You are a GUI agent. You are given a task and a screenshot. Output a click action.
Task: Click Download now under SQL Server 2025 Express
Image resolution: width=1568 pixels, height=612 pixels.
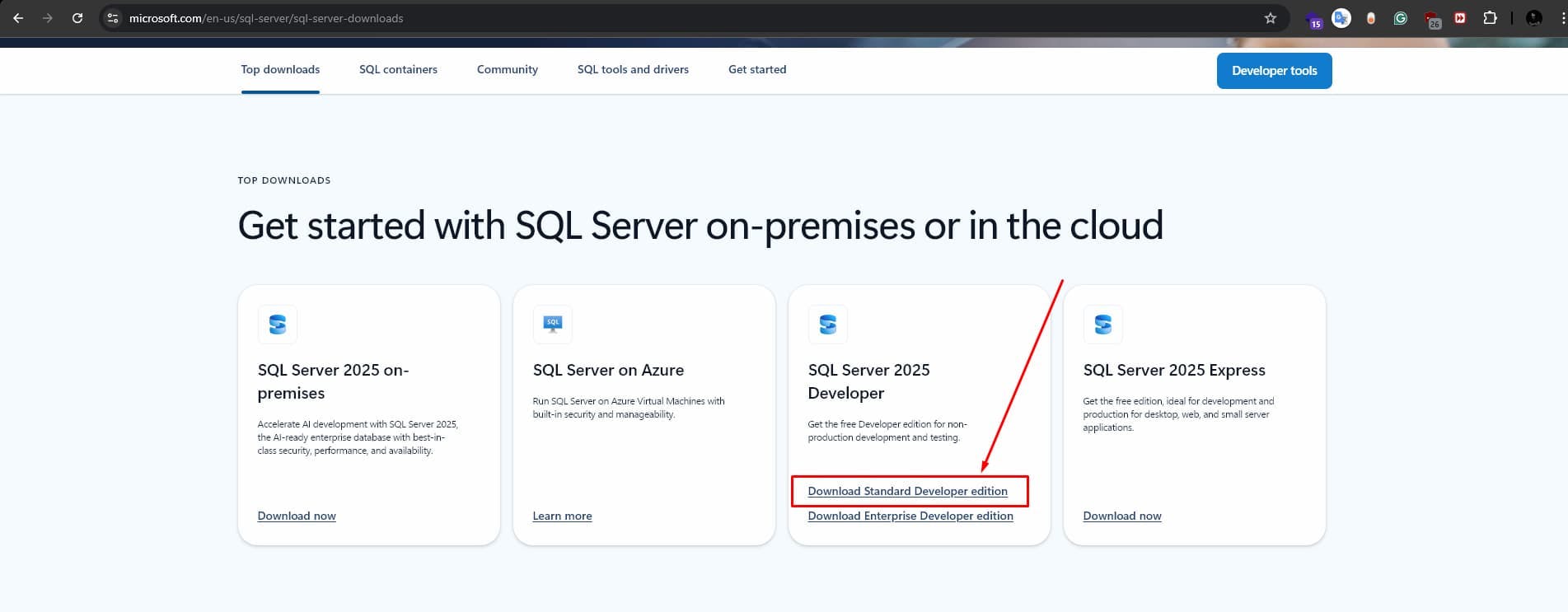[1122, 516]
